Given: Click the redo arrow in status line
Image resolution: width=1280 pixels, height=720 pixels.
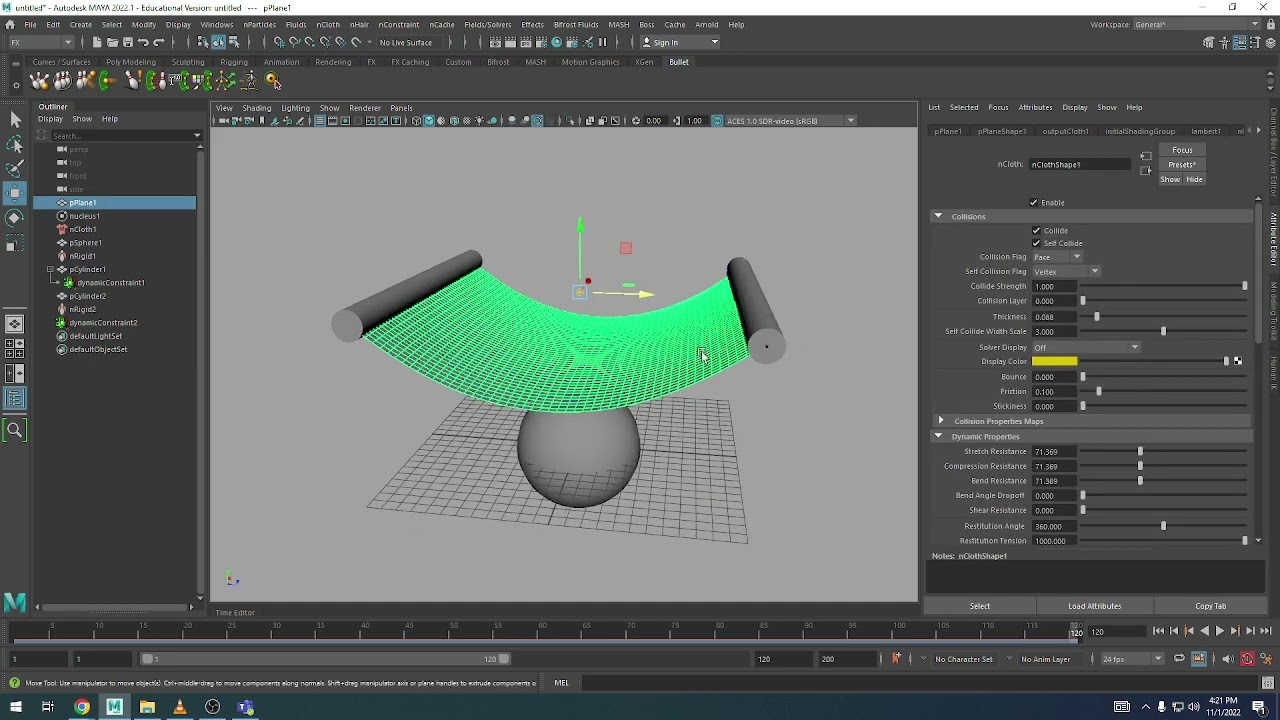Looking at the screenshot, I should [158, 42].
